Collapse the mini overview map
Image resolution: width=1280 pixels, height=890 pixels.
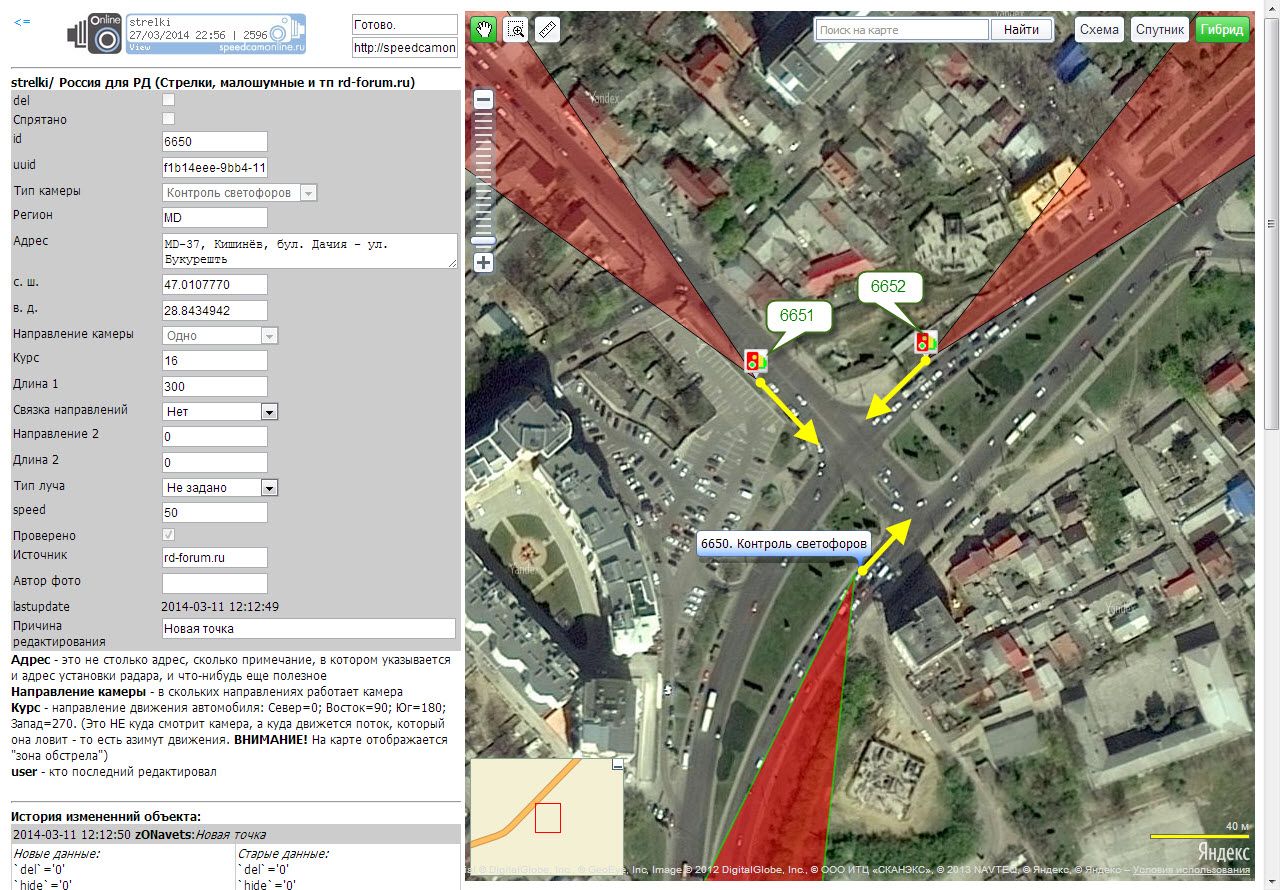pyautogui.click(x=617, y=764)
